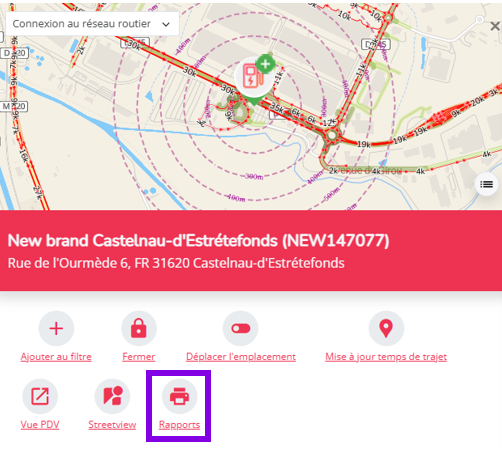This screenshot has height=457, width=502.
Task: Click the Fermer text link
Action: coord(139,357)
